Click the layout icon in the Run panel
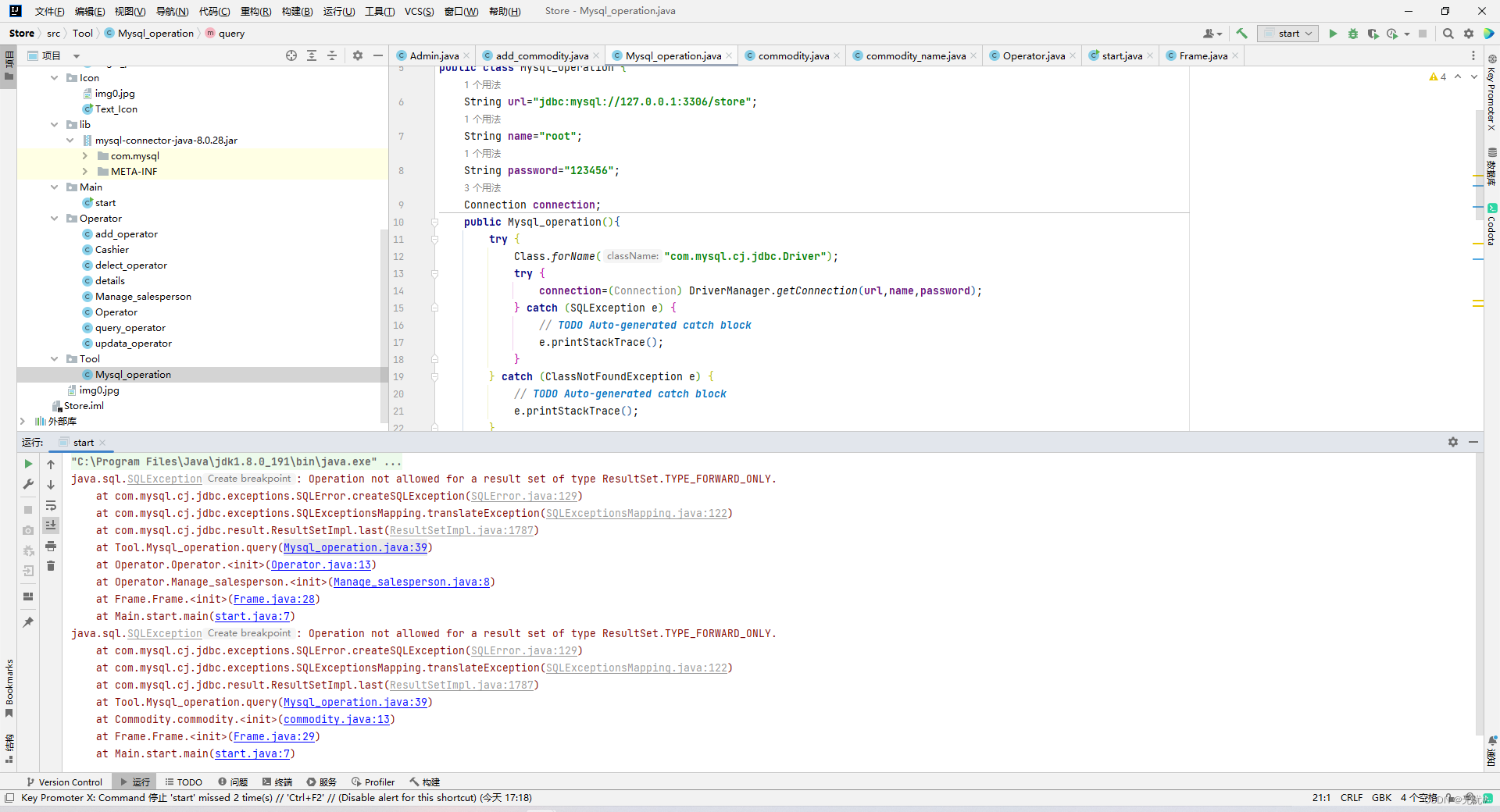 [x=29, y=597]
